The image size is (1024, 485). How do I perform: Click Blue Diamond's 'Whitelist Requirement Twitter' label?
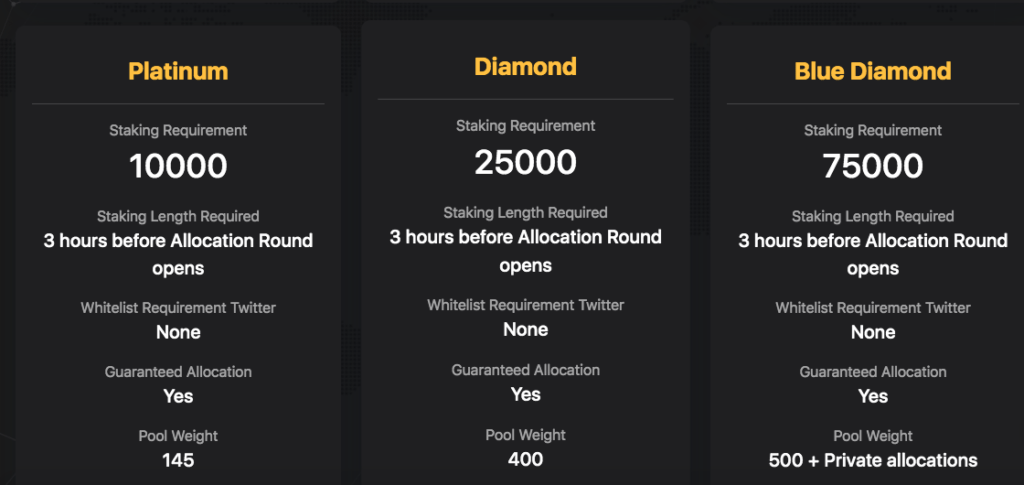873,307
